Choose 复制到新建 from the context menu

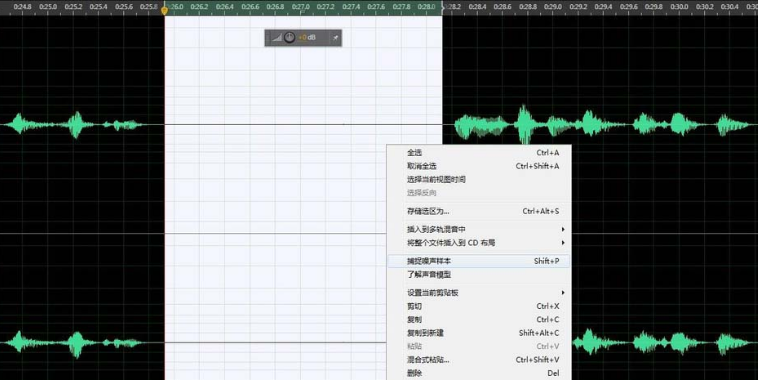pyautogui.click(x=479, y=333)
